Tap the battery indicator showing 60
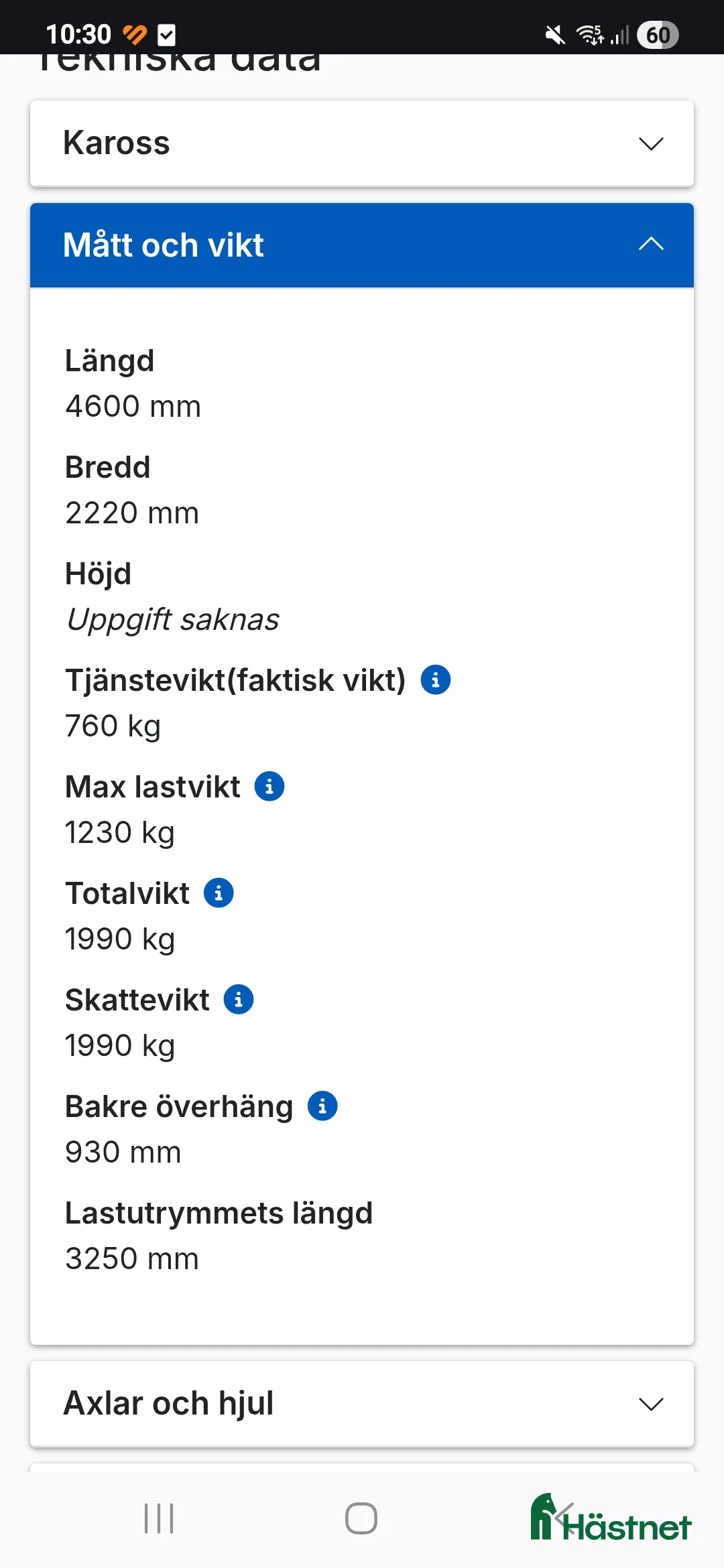This screenshot has height=1568, width=724. (x=657, y=34)
